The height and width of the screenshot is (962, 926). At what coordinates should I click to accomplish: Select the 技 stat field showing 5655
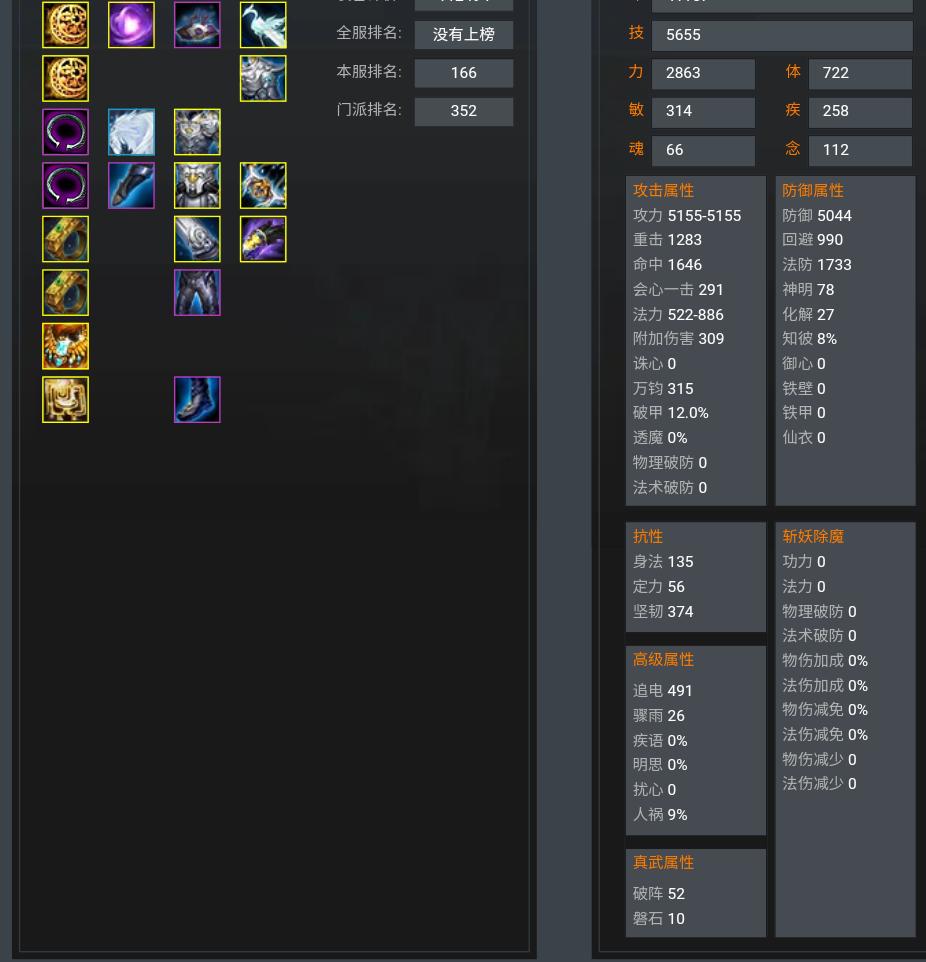(782, 35)
